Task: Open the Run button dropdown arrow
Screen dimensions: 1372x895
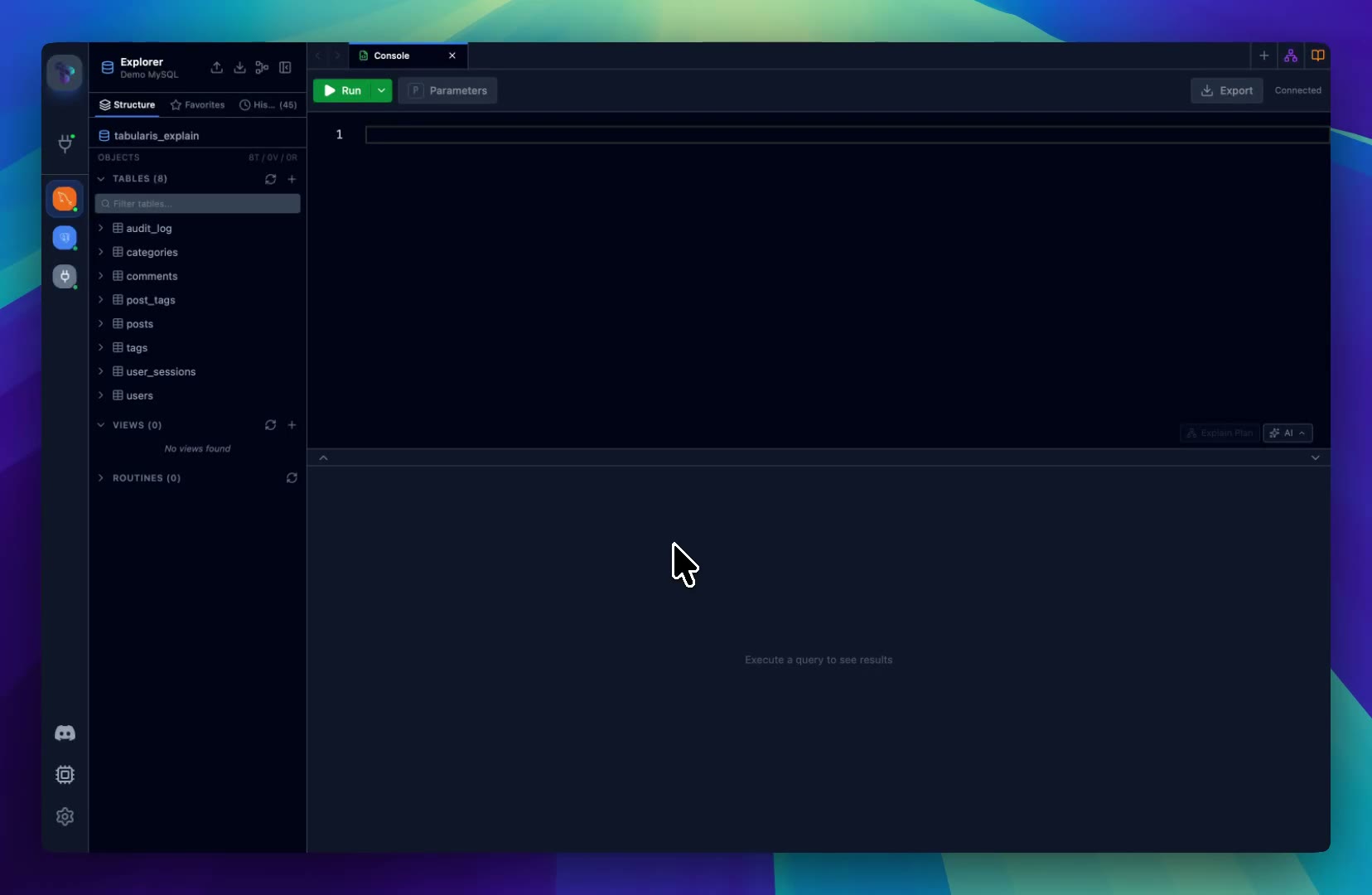Action: pyautogui.click(x=381, y=90)
